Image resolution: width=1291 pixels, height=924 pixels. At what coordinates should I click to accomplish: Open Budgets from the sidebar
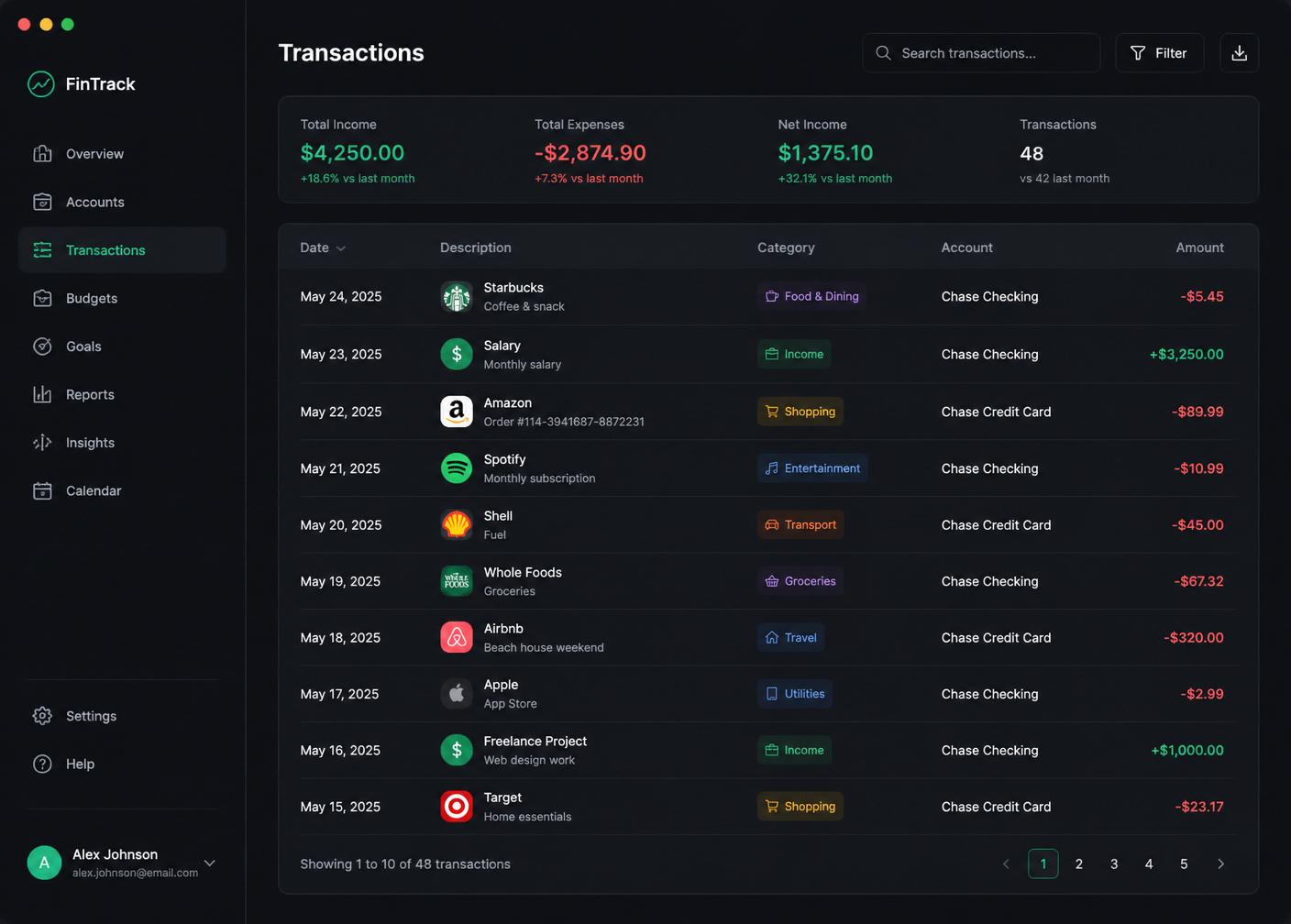122,298
